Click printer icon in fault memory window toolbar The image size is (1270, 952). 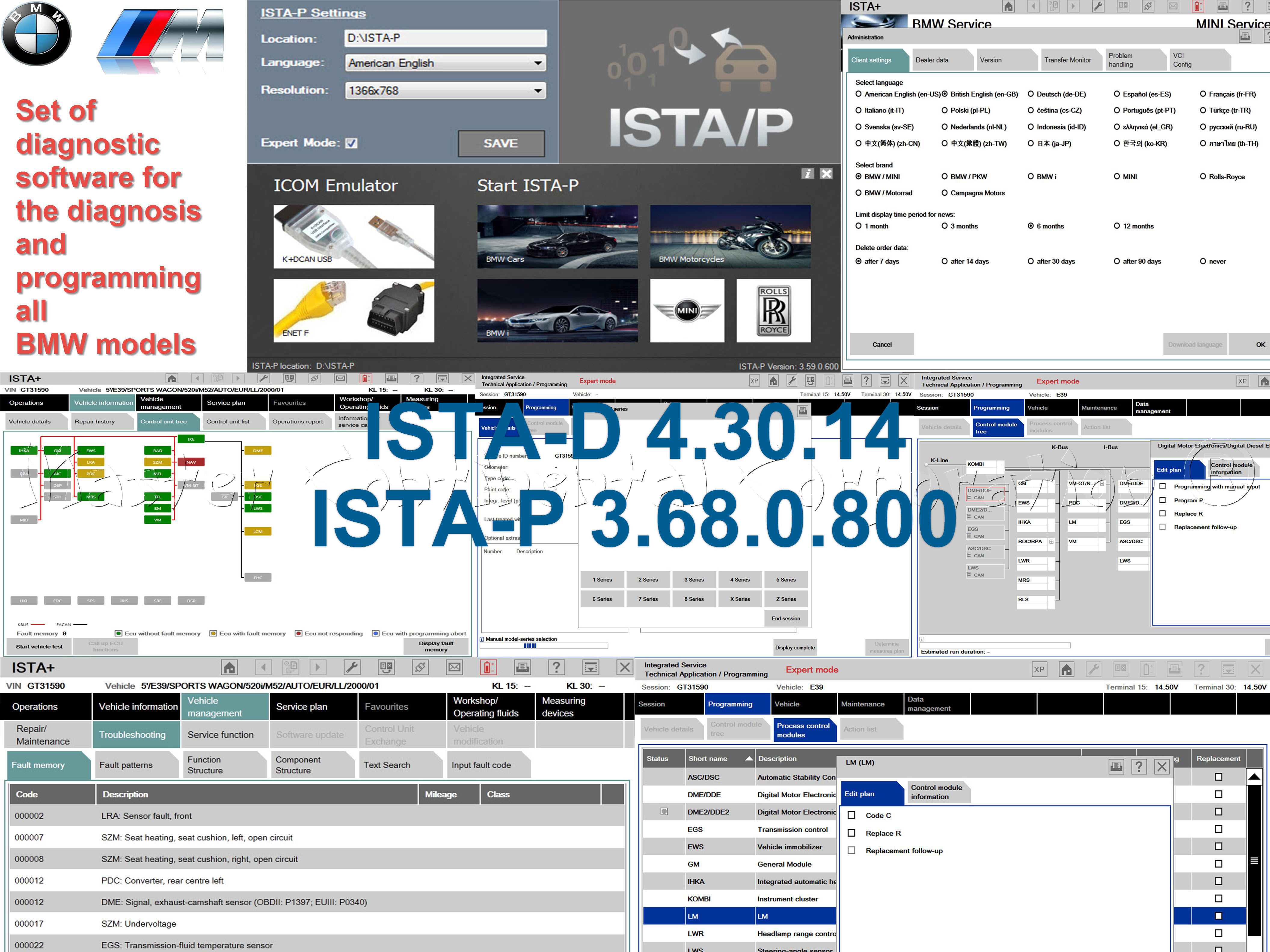[523, 667]
